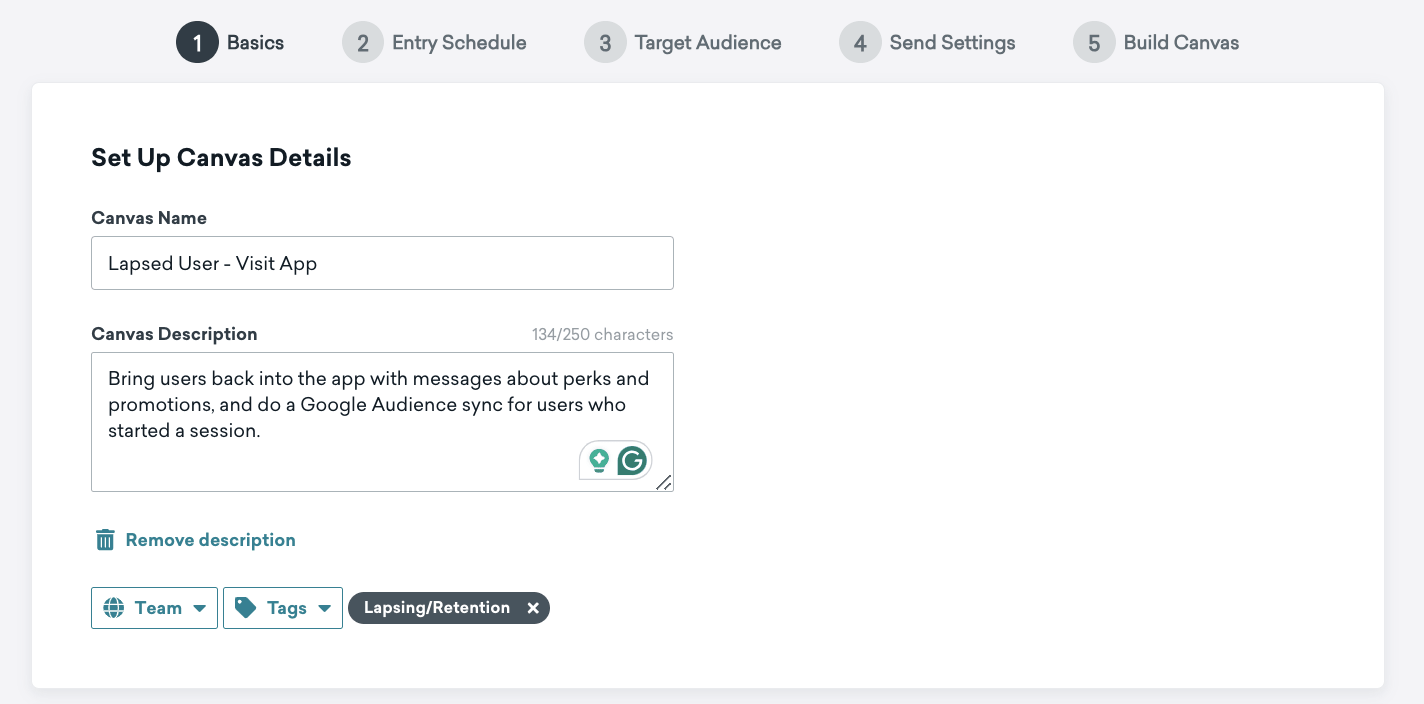Click the 134/250 characters counter
This screenshot has height=704, width=1424.
tap(602, 335)
